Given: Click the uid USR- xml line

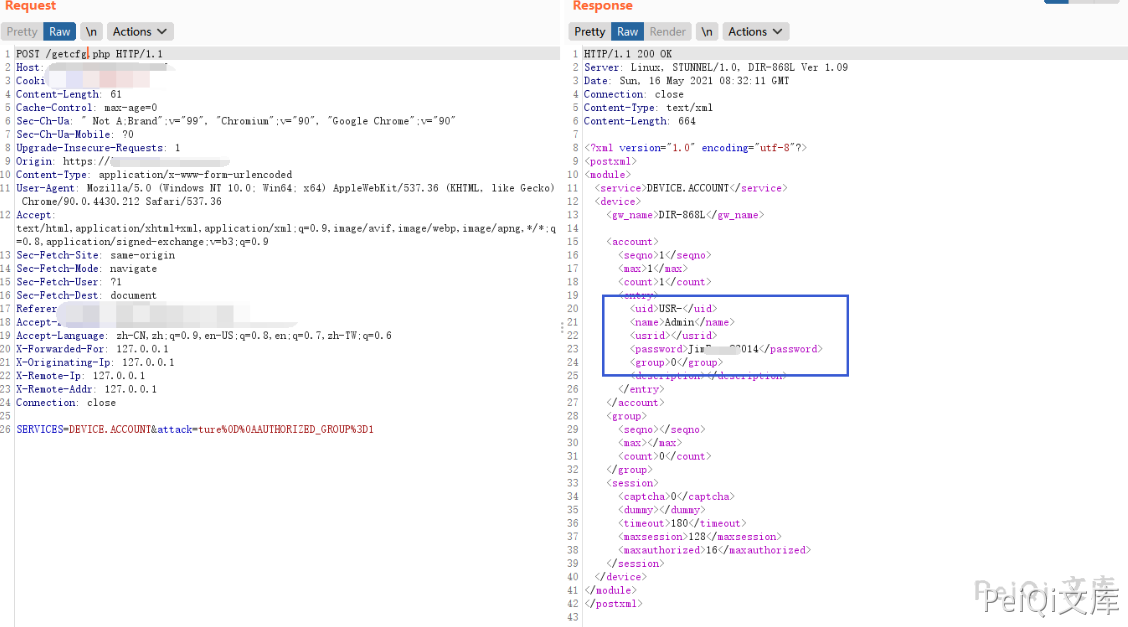Looking at the screenshot, I should click(674, 309).
